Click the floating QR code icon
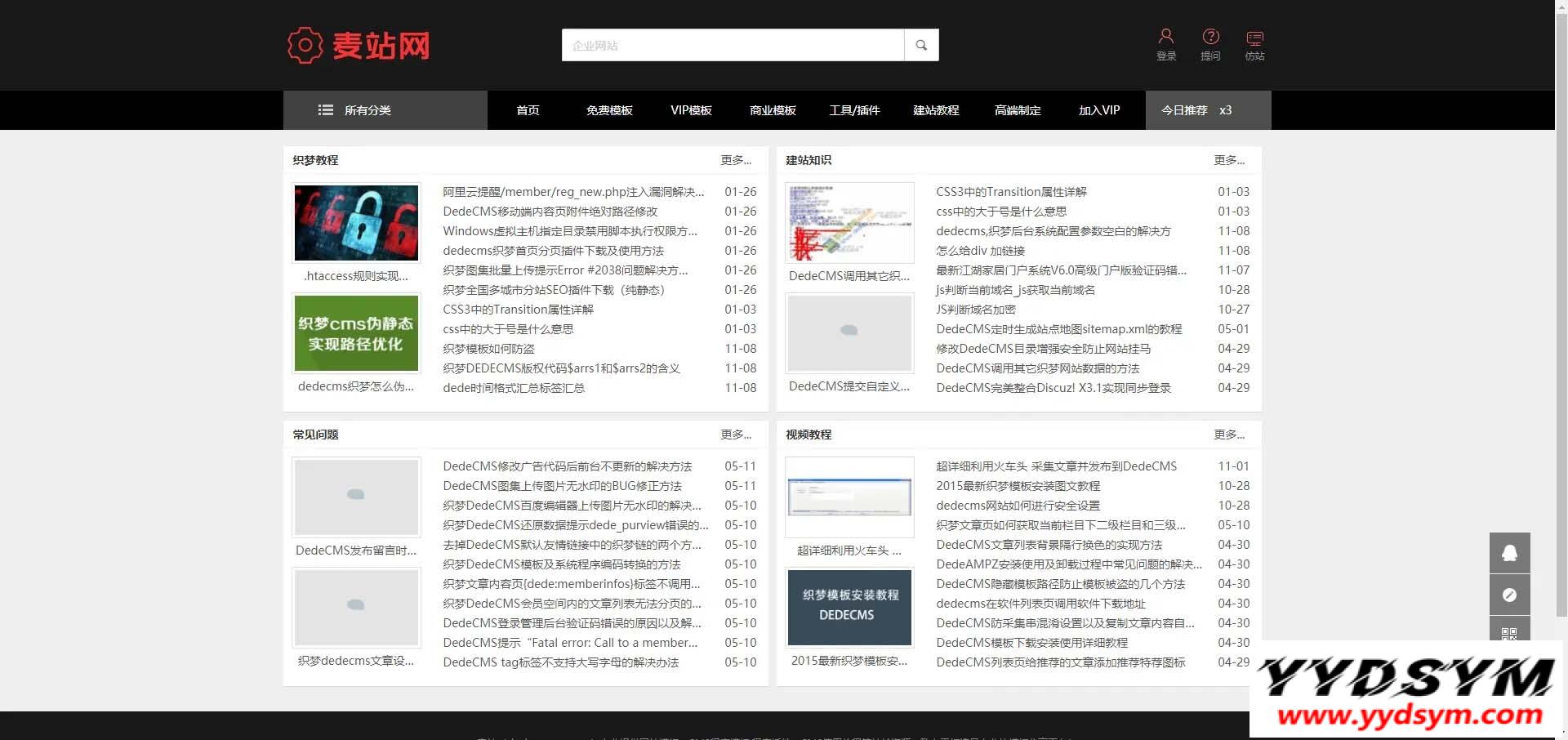The height and width of the screenshot is (740, 1568). [x=1509, y=632]
